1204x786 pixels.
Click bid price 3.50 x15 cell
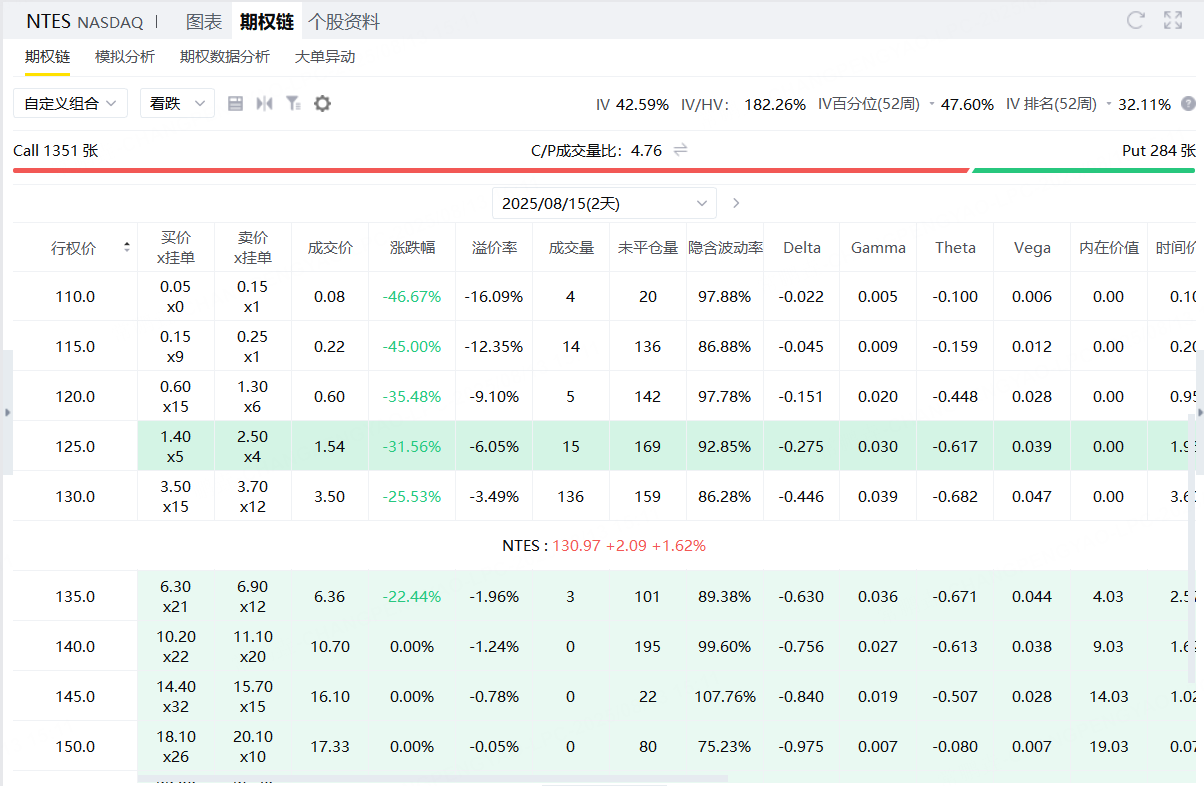(176, 496)
